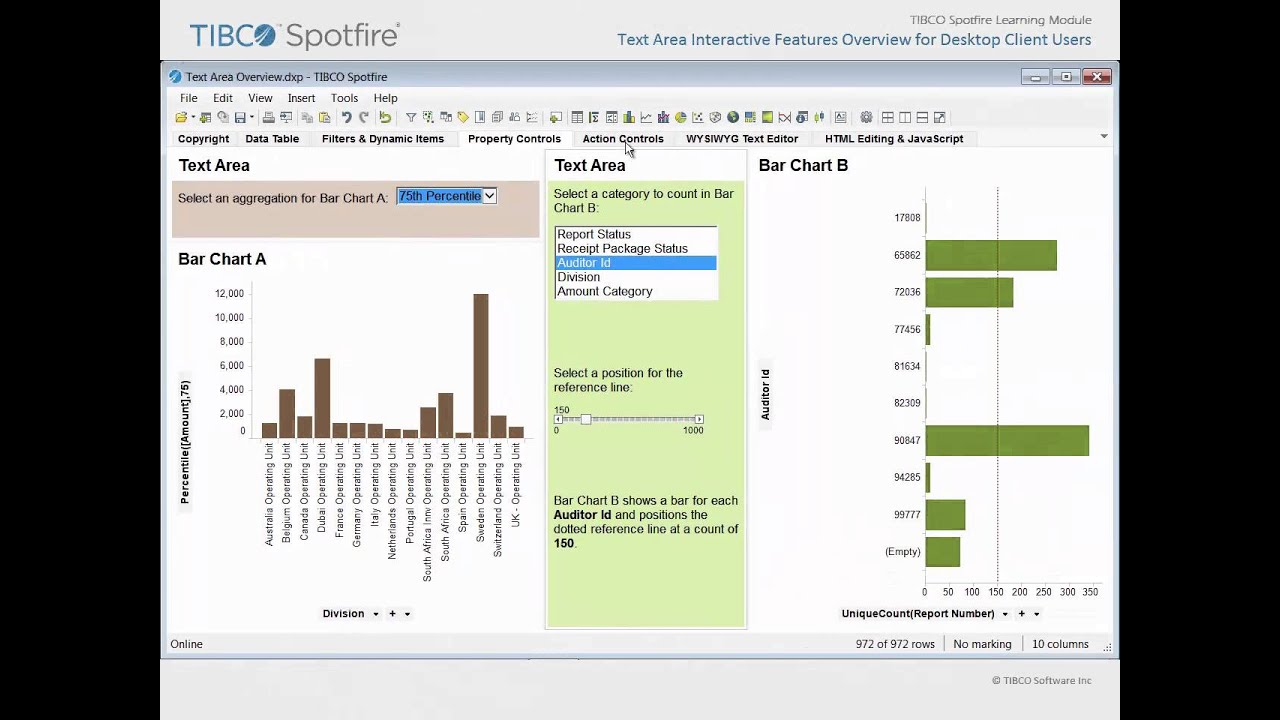
Task: Click '10 columns' in the status bar
Action: [x=1060, y=644]
